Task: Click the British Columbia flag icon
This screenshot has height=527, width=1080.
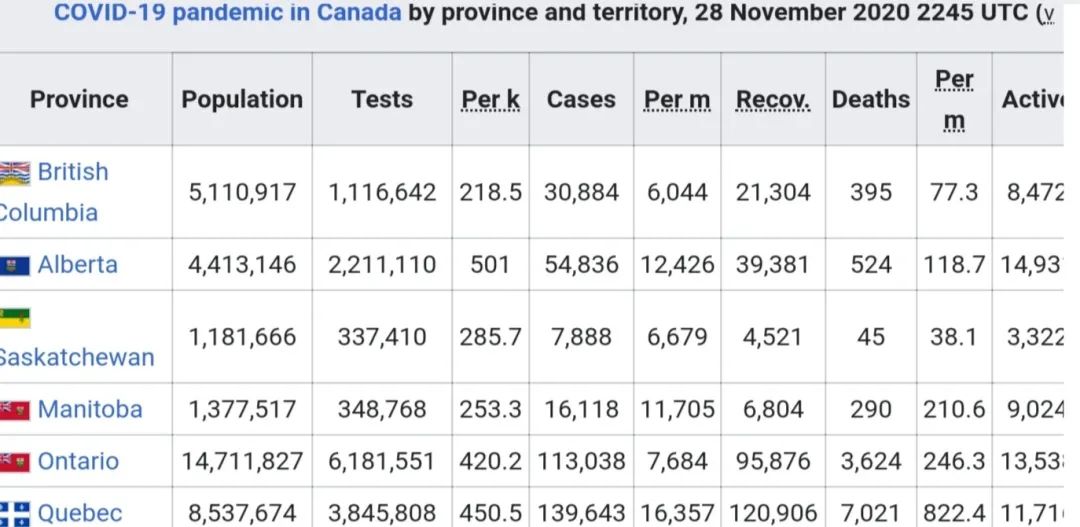Action: (x=15, y=174)
